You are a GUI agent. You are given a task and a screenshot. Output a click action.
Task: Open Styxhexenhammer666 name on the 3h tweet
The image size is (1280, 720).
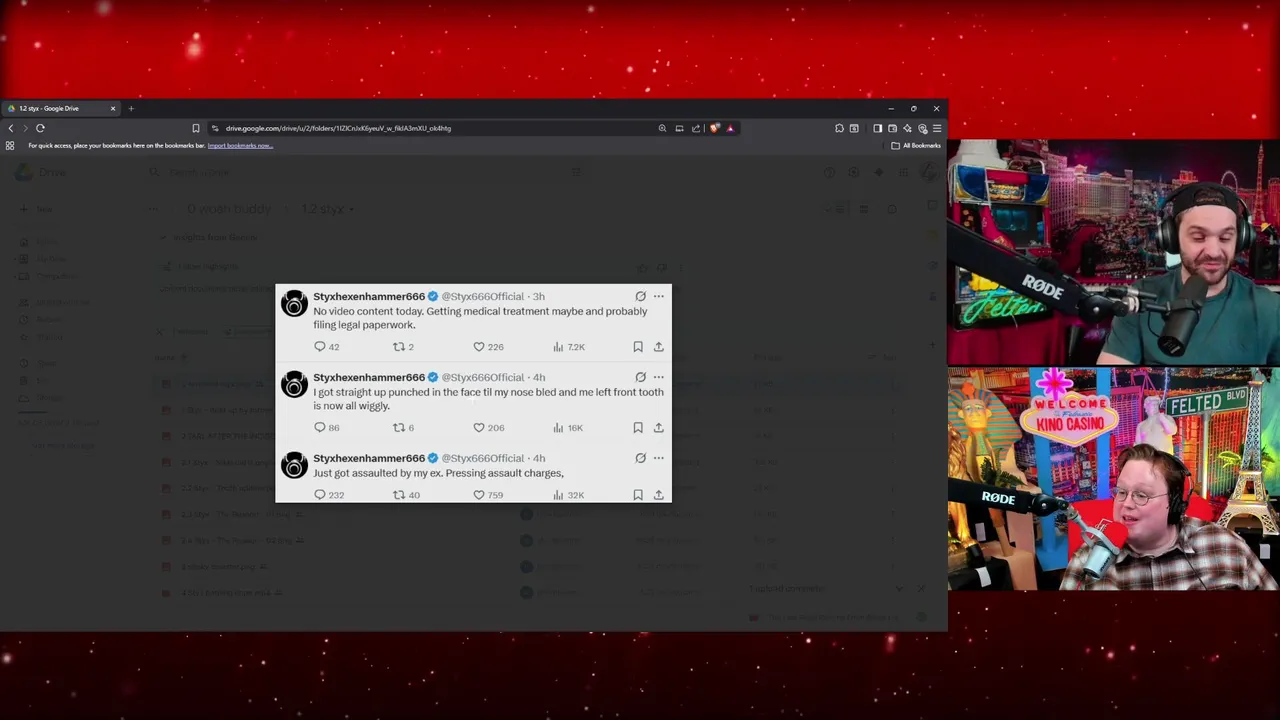click(x=369, y=296)
